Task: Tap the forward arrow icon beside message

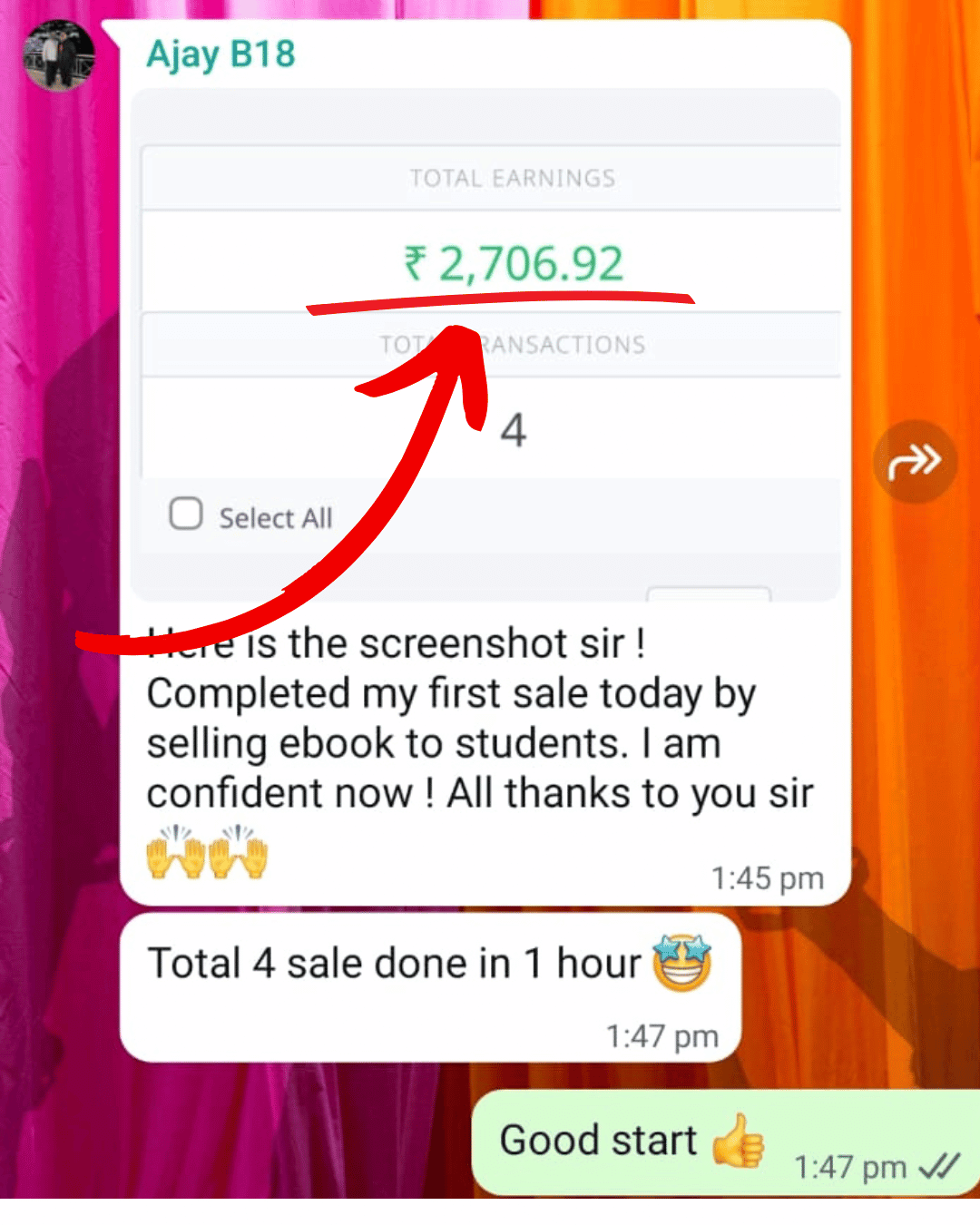Action: point(915,461)
